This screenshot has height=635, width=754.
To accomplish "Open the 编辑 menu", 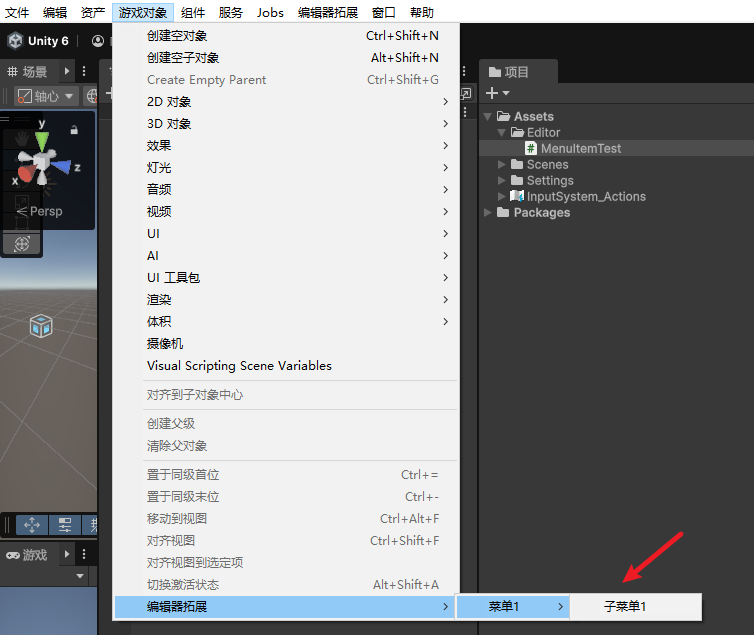I will coord(55,12).
